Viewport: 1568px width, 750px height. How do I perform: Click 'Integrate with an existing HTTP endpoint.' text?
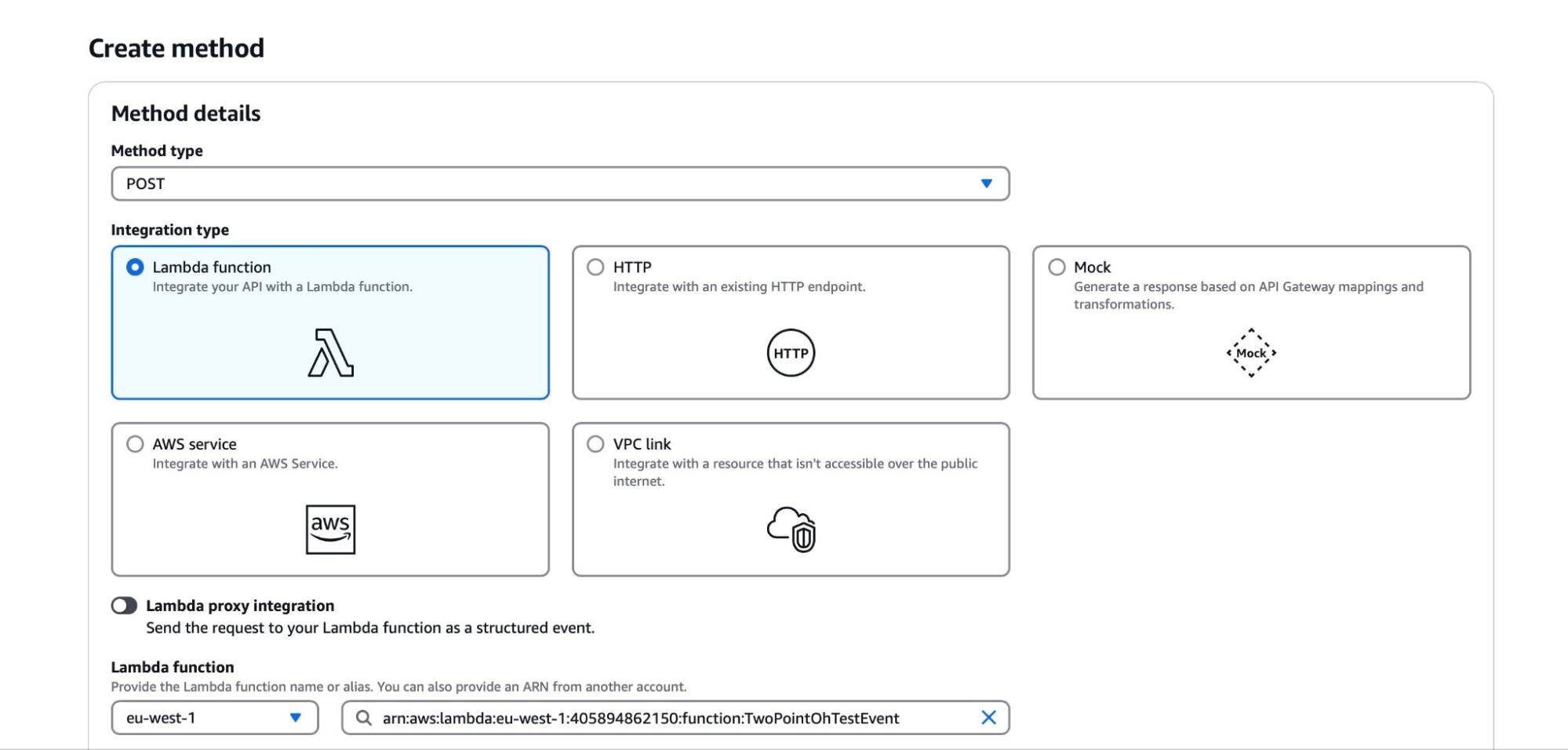coord(739,287)
